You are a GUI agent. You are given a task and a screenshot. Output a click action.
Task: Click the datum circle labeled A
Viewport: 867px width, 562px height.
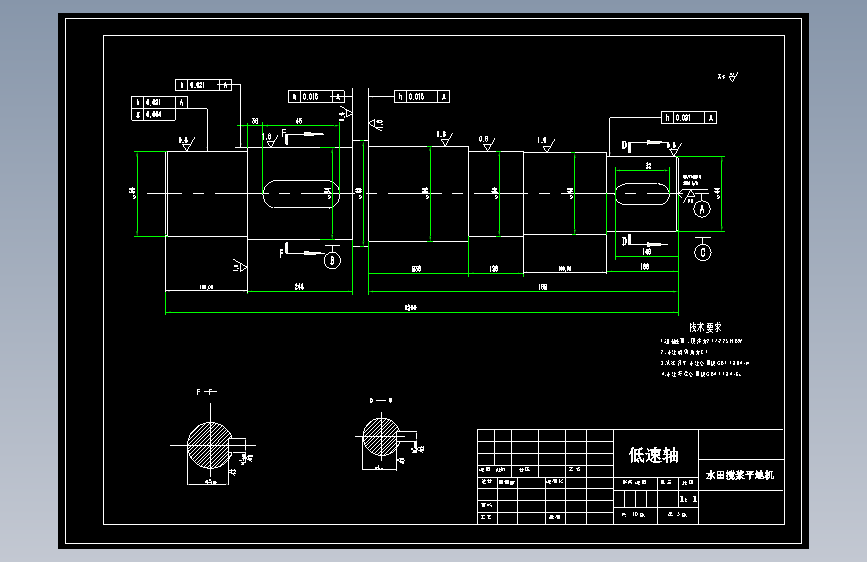pyautogui.click(x=702, y=209)
